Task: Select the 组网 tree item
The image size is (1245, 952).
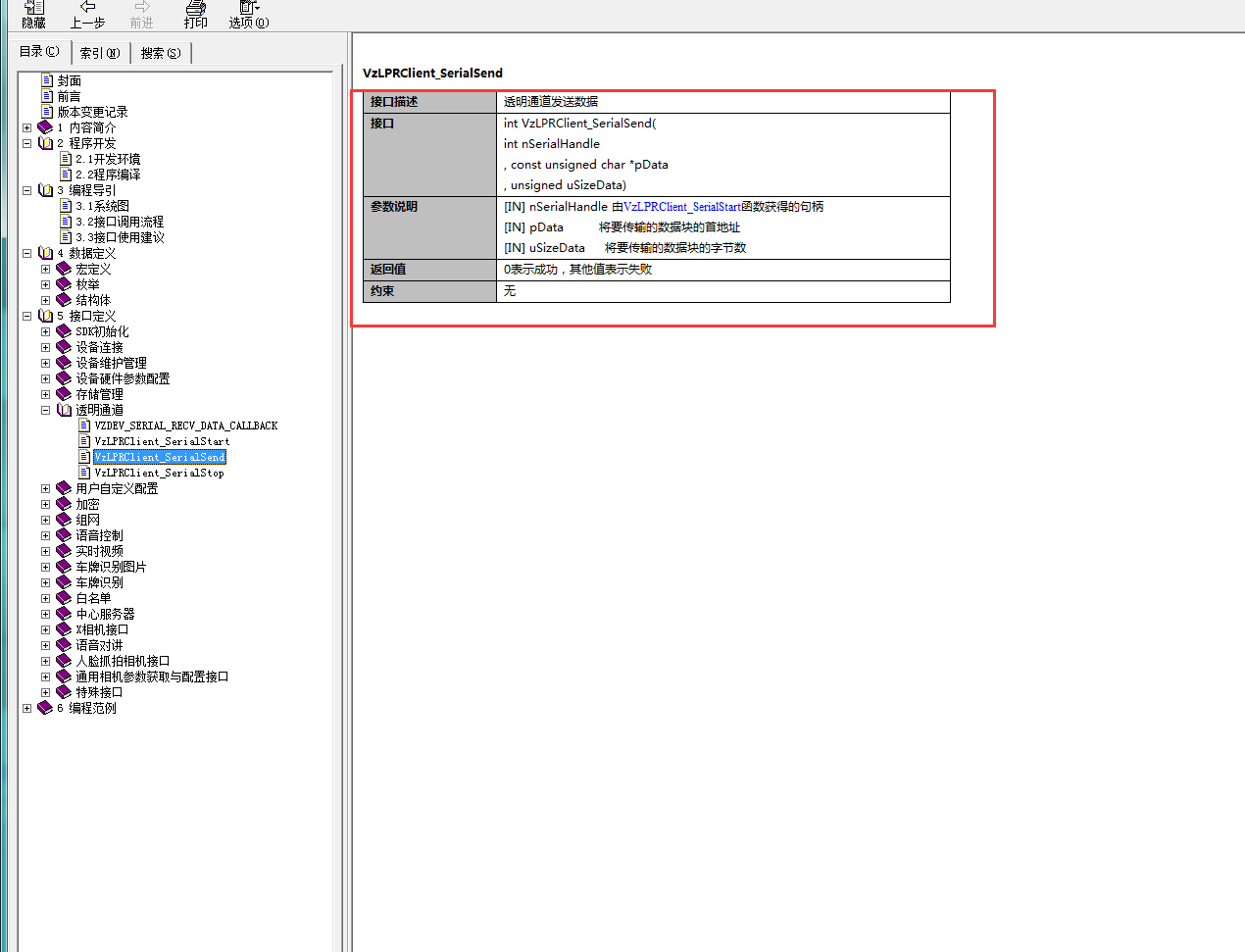Action: pyautogui.click(x=87, y=520)
